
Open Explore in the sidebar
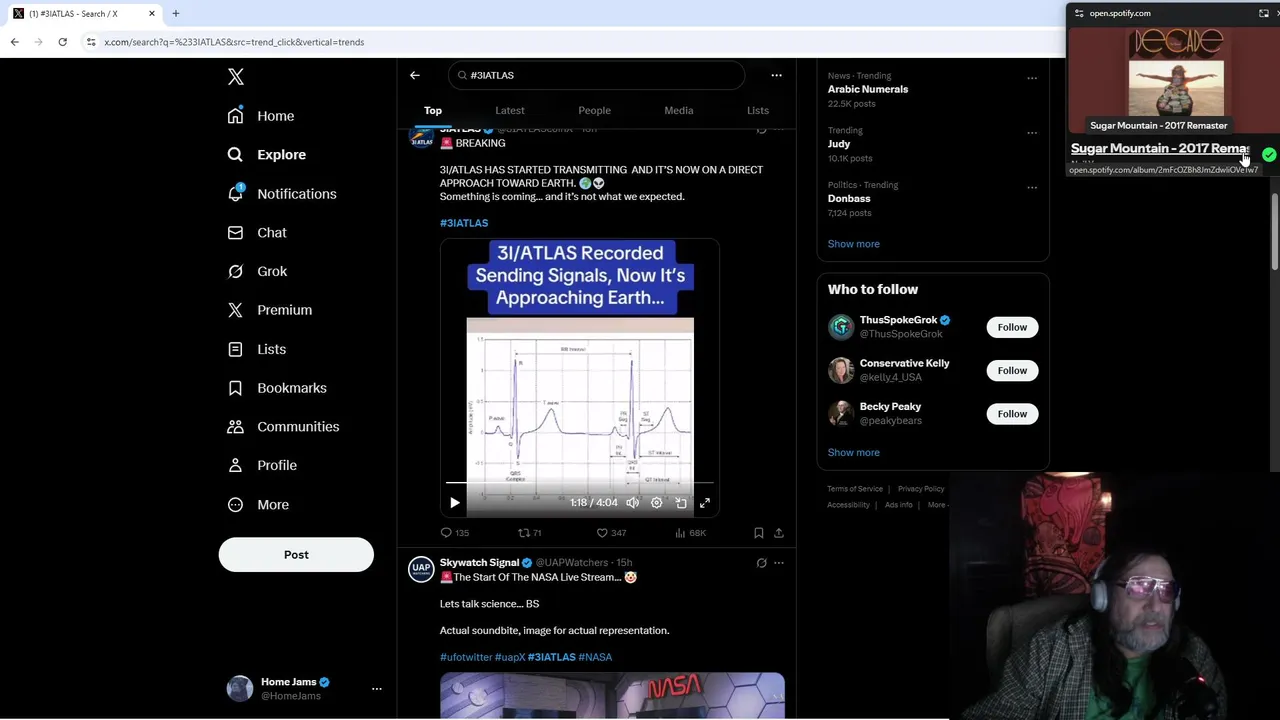pos(267,155)
